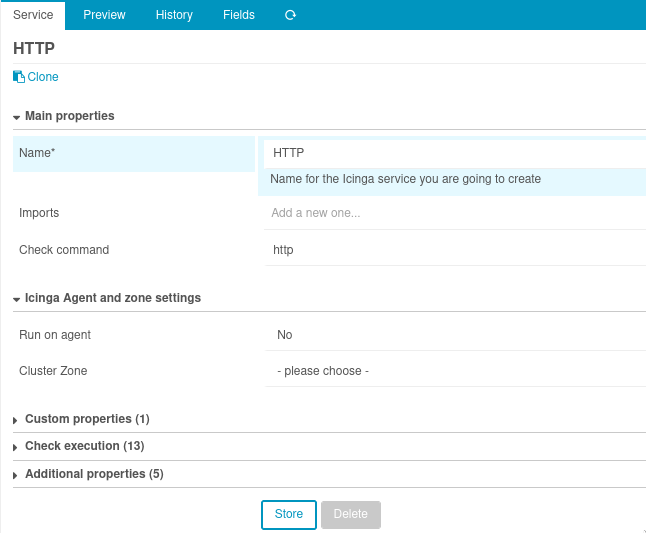Screen dimensions: 646x533
Task: Click the Clone link
Action: click(42, 77)
